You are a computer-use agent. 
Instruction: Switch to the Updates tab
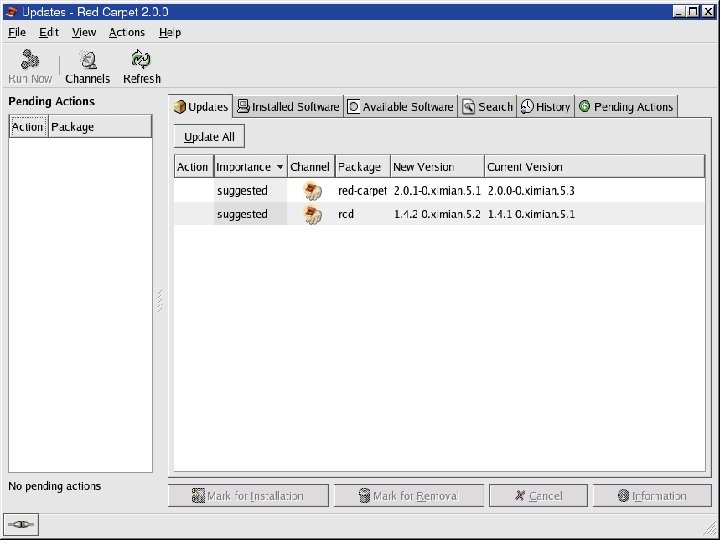(x=201, y=107)
